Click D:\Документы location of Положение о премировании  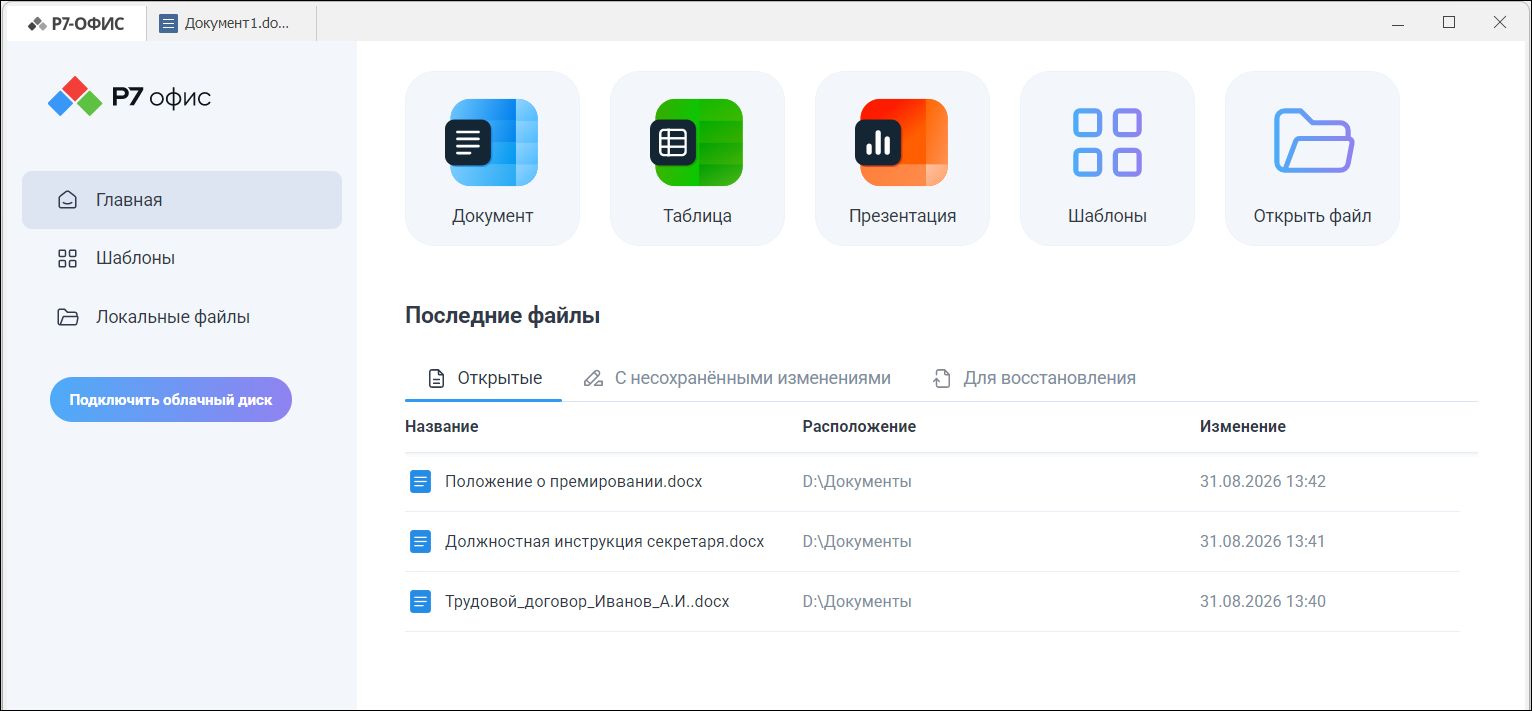click(857, 482)
